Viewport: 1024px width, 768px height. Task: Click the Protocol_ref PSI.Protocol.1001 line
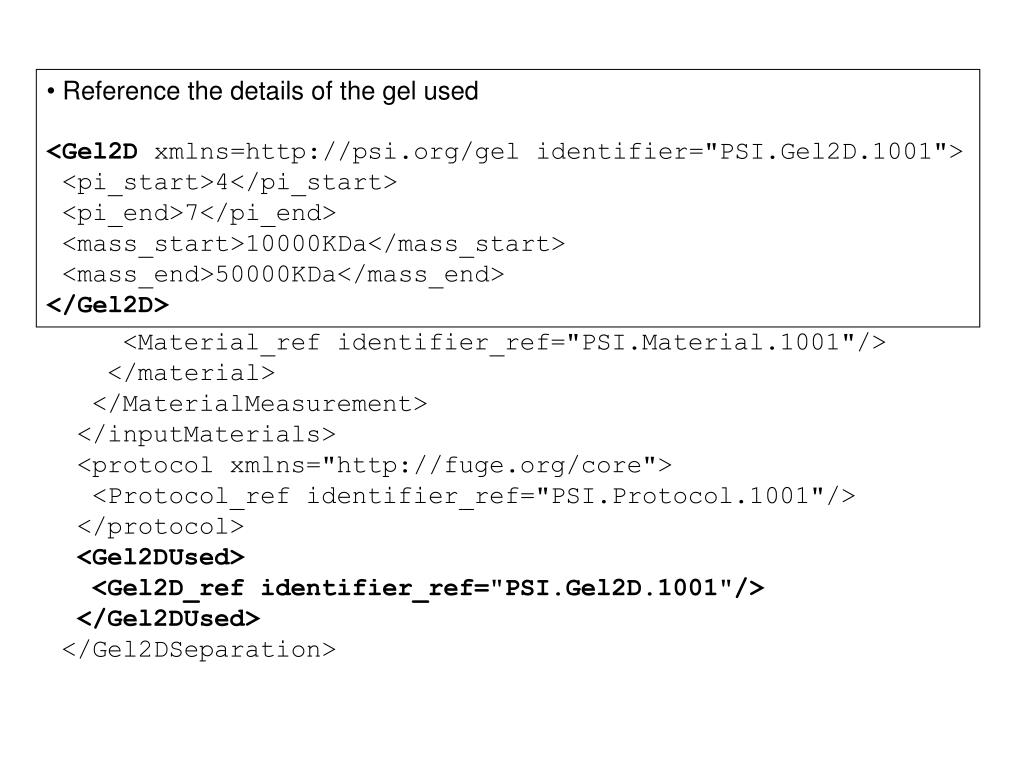474,496
